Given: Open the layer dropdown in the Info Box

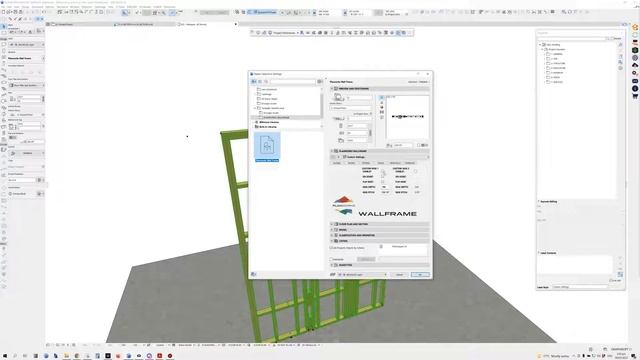Looking at the screenshot, I should [27, 44].
